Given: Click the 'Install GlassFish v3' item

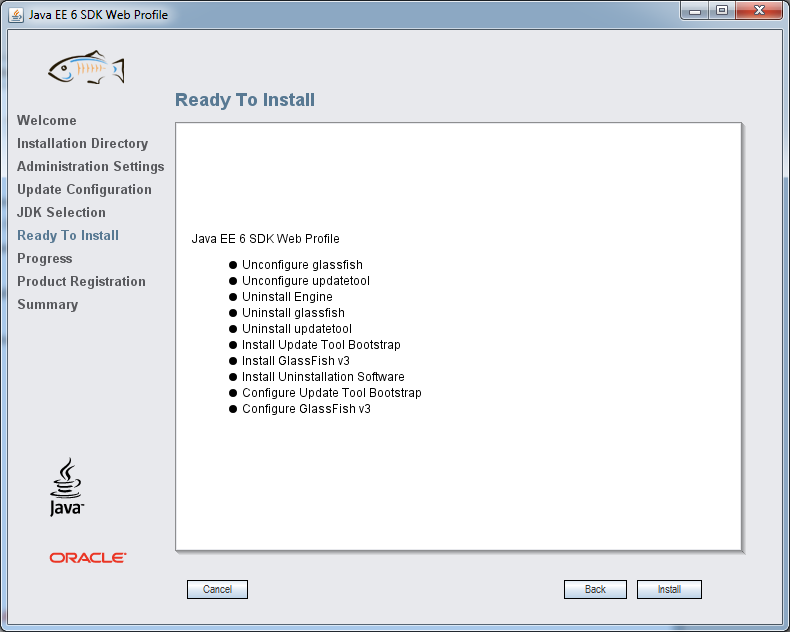Looking at the screenshot, I should coord(296,361).
